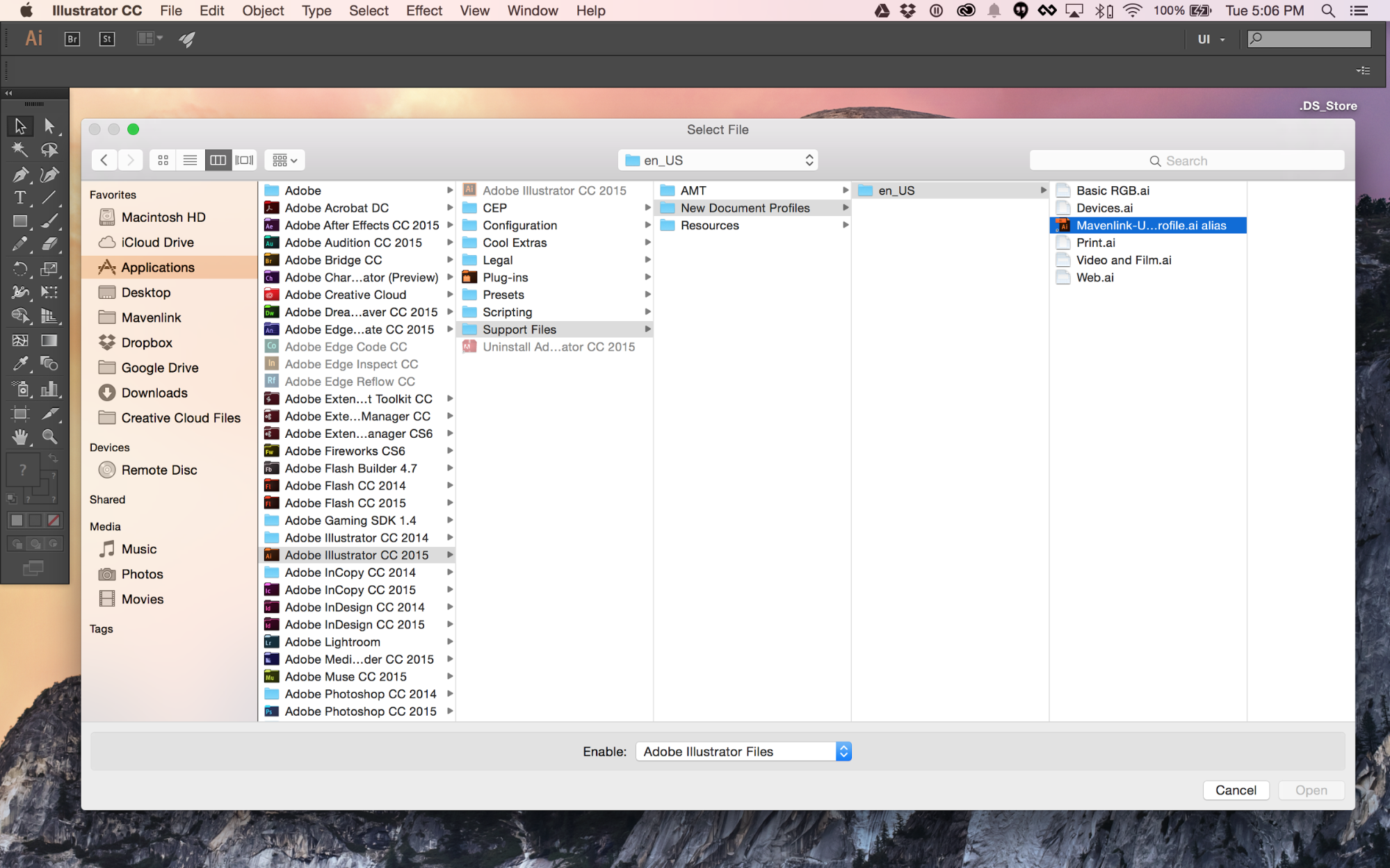1390x868 pixels.
Task: Open the Effect menu
Action: tap(424, 10)
